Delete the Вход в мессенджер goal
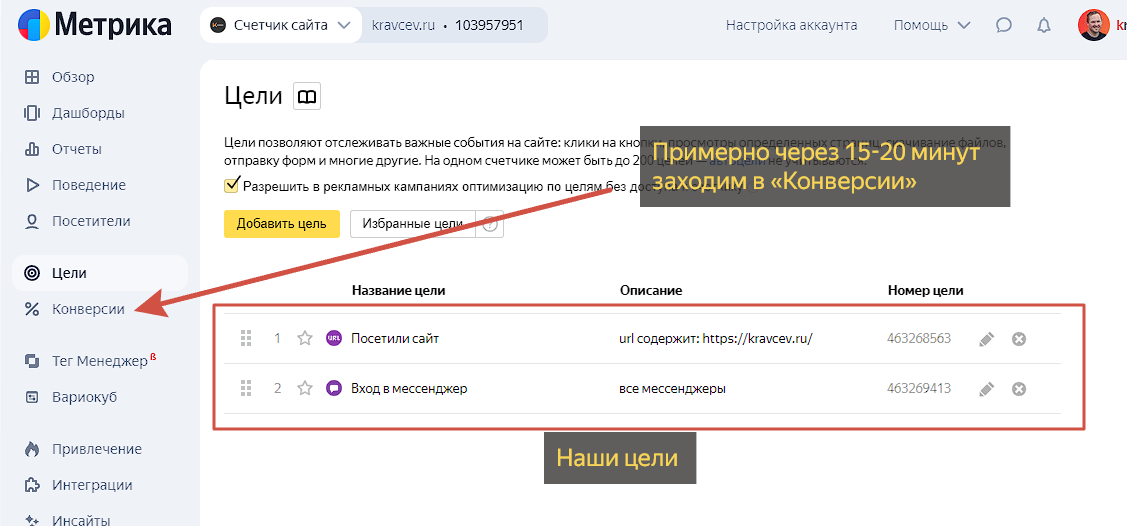 pos(1018,389)
